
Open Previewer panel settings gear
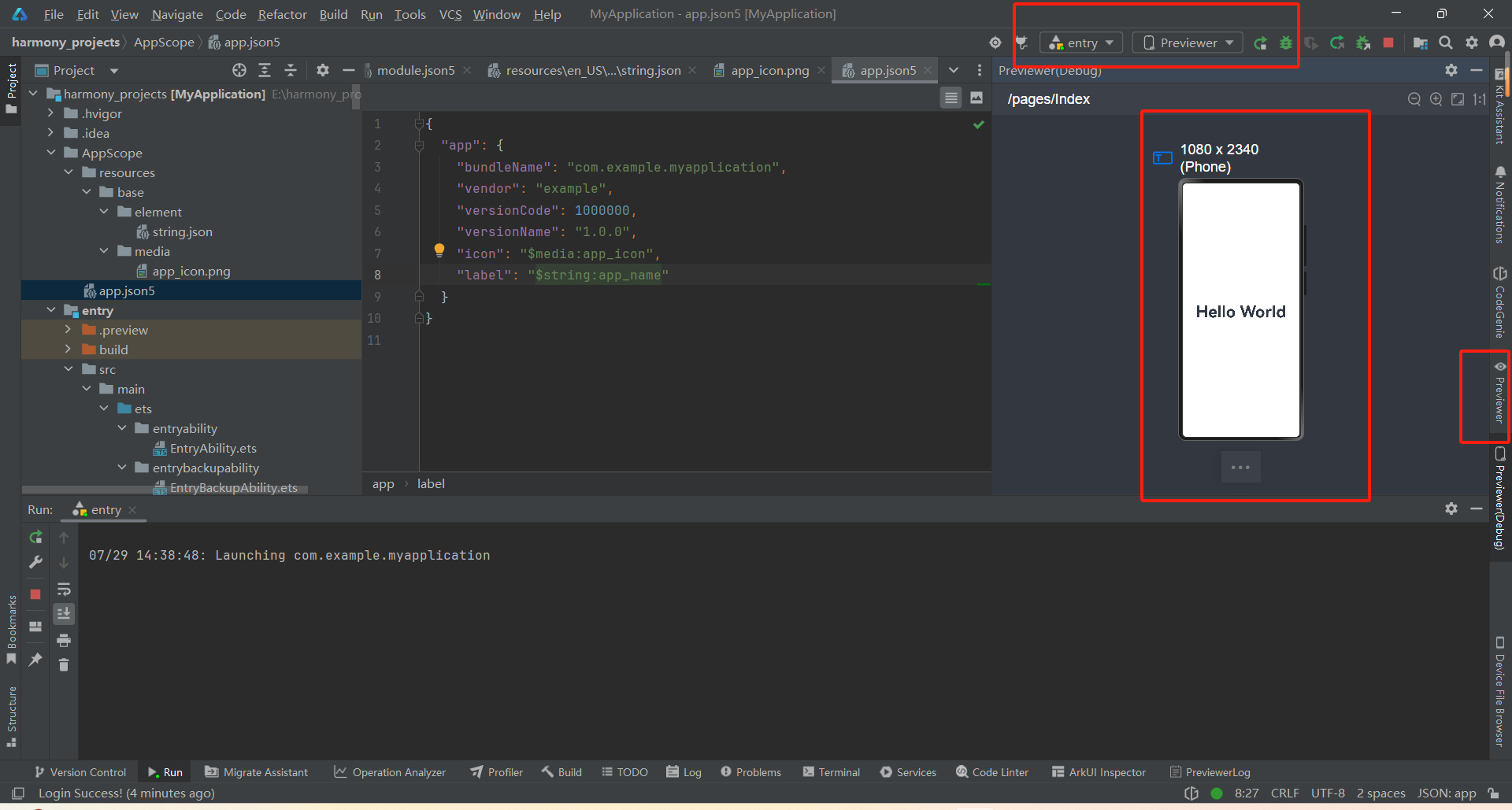click(x=1451, y=70)
